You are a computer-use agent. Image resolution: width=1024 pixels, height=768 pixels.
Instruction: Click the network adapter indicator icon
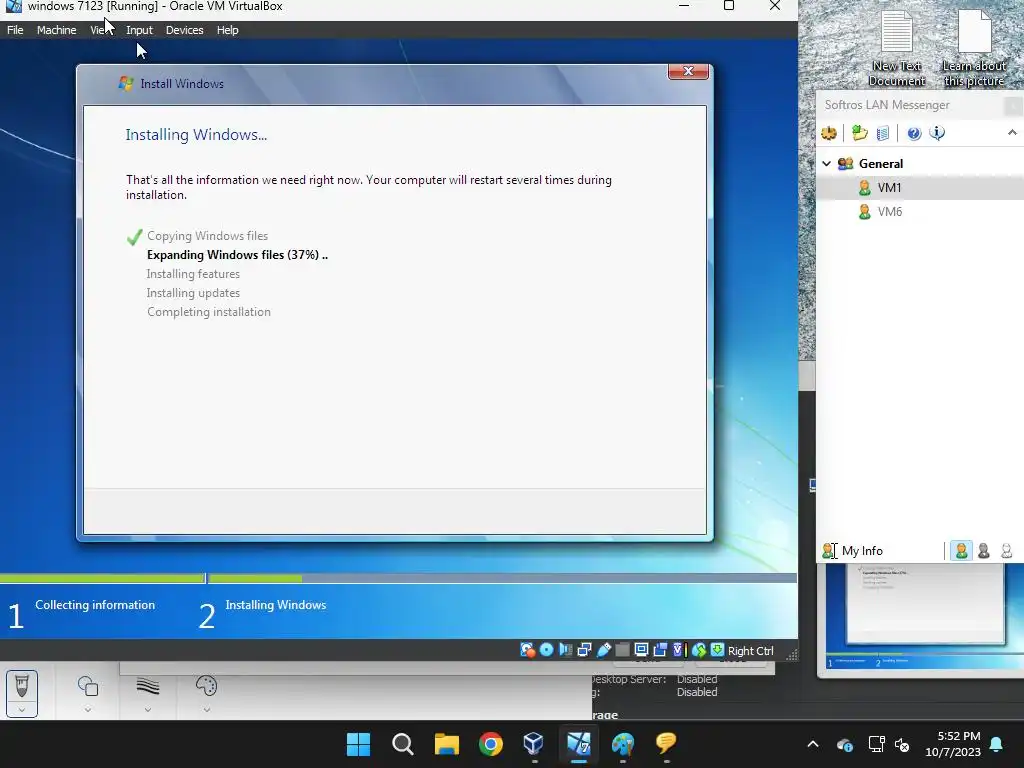pyautogui.click(x=584, y=650)
